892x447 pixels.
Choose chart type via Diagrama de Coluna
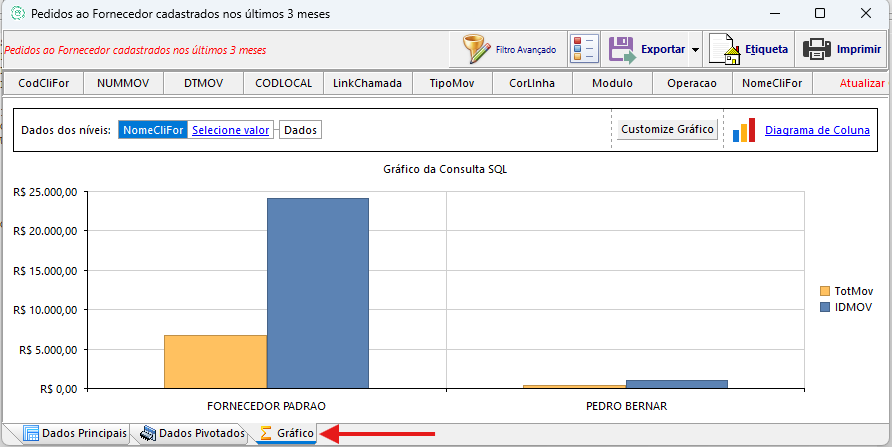819,130
